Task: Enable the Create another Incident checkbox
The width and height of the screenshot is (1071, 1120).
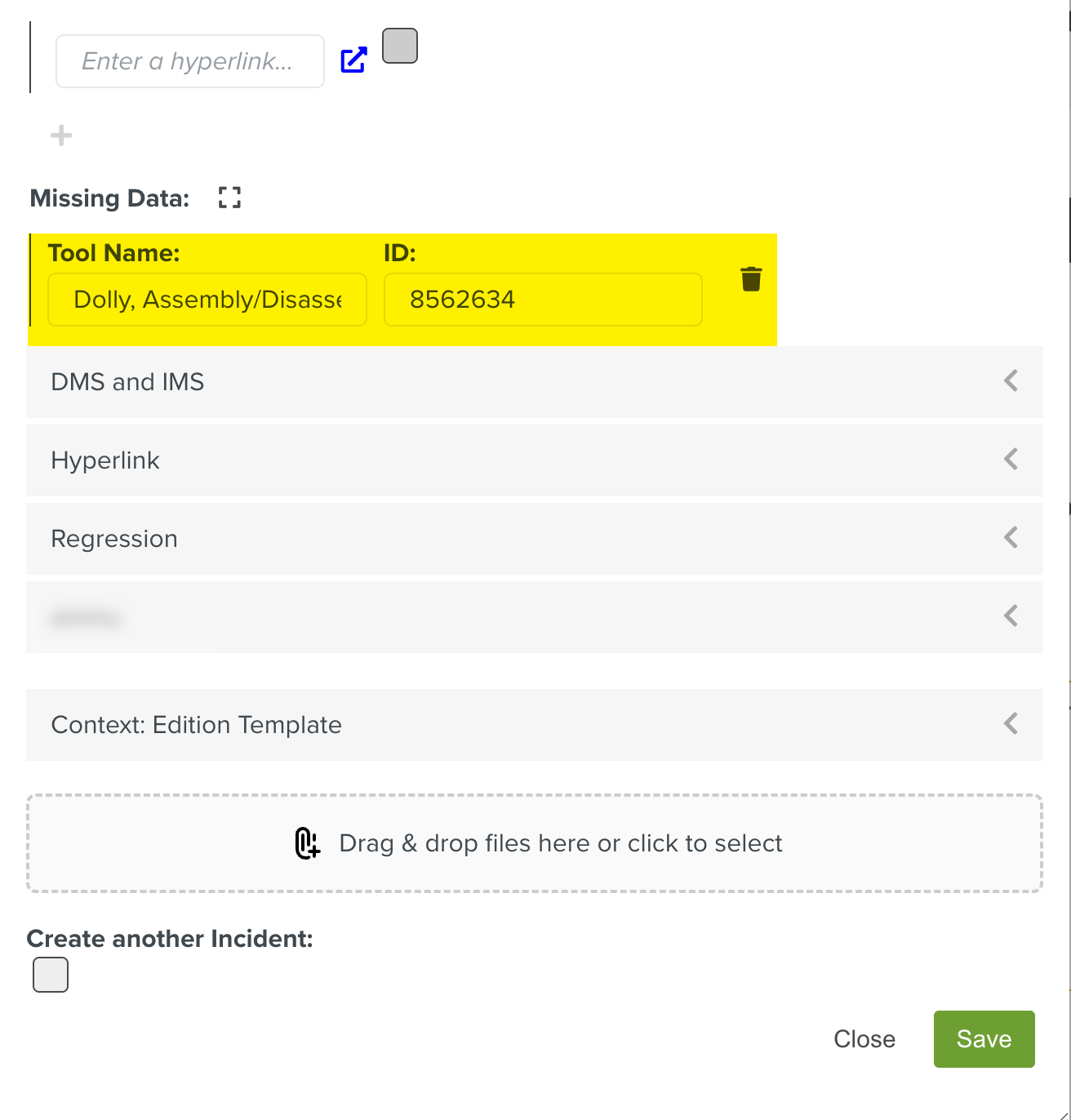Action: [51, 975]
